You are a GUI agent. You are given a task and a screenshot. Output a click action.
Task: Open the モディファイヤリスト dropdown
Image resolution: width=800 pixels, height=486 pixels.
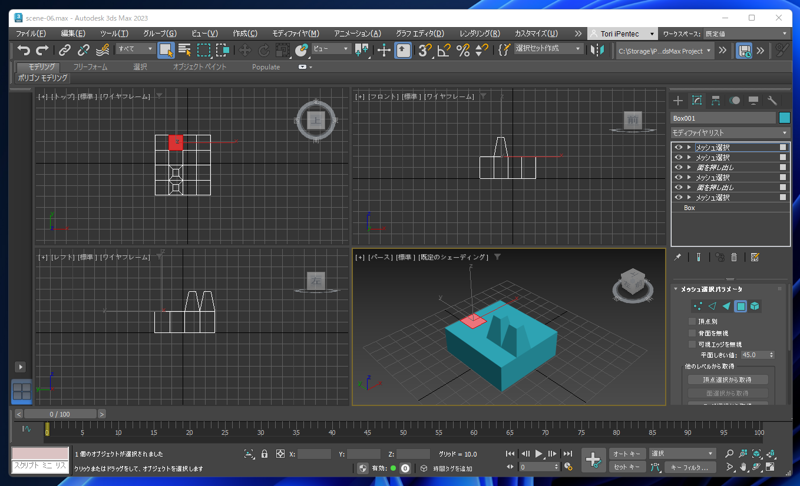[x=730, y=133]
